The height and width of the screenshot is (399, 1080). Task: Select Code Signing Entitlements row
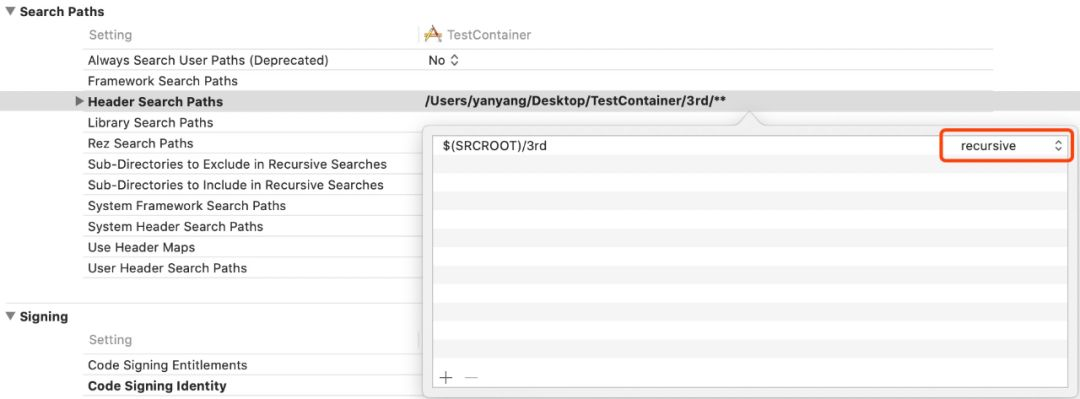pos(253,365)
